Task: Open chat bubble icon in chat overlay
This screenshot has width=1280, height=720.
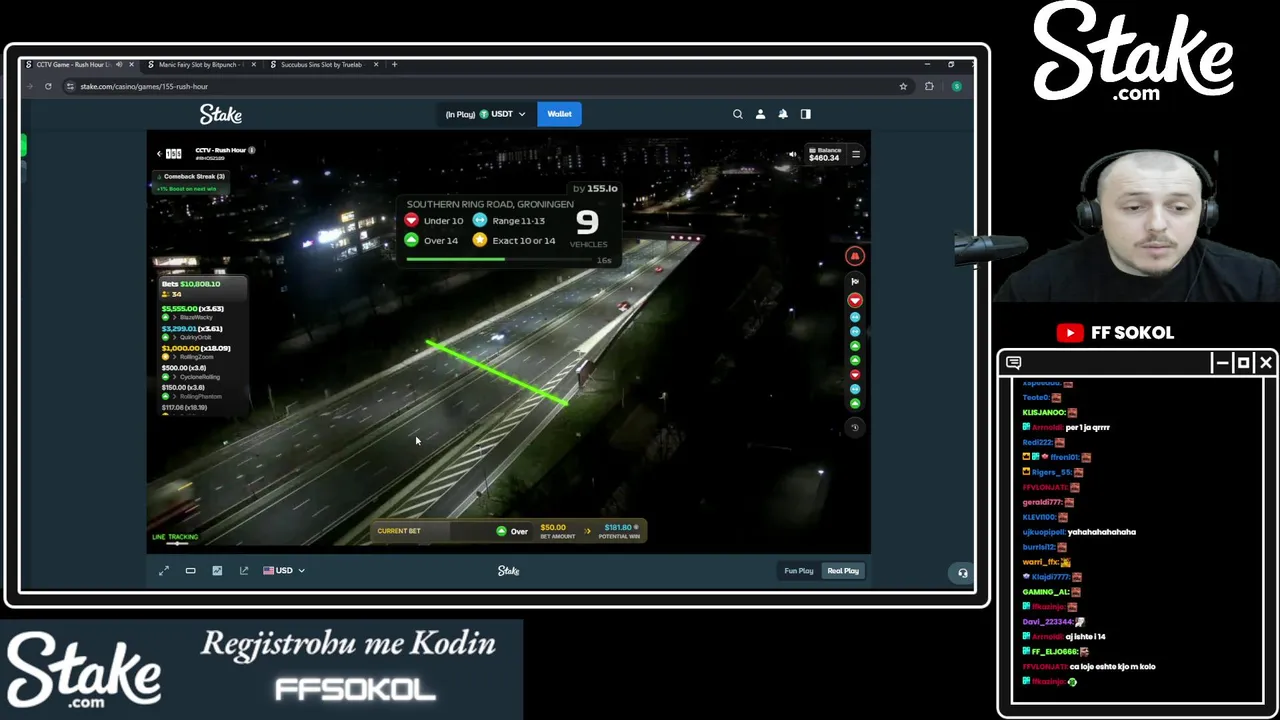Action: click(1014, 362)
